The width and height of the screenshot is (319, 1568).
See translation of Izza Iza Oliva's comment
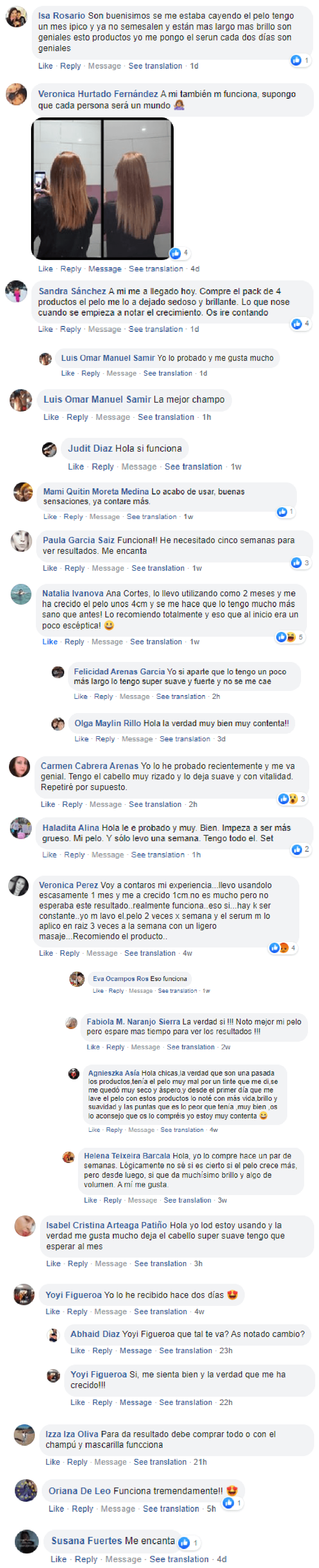click(160, 1462)
